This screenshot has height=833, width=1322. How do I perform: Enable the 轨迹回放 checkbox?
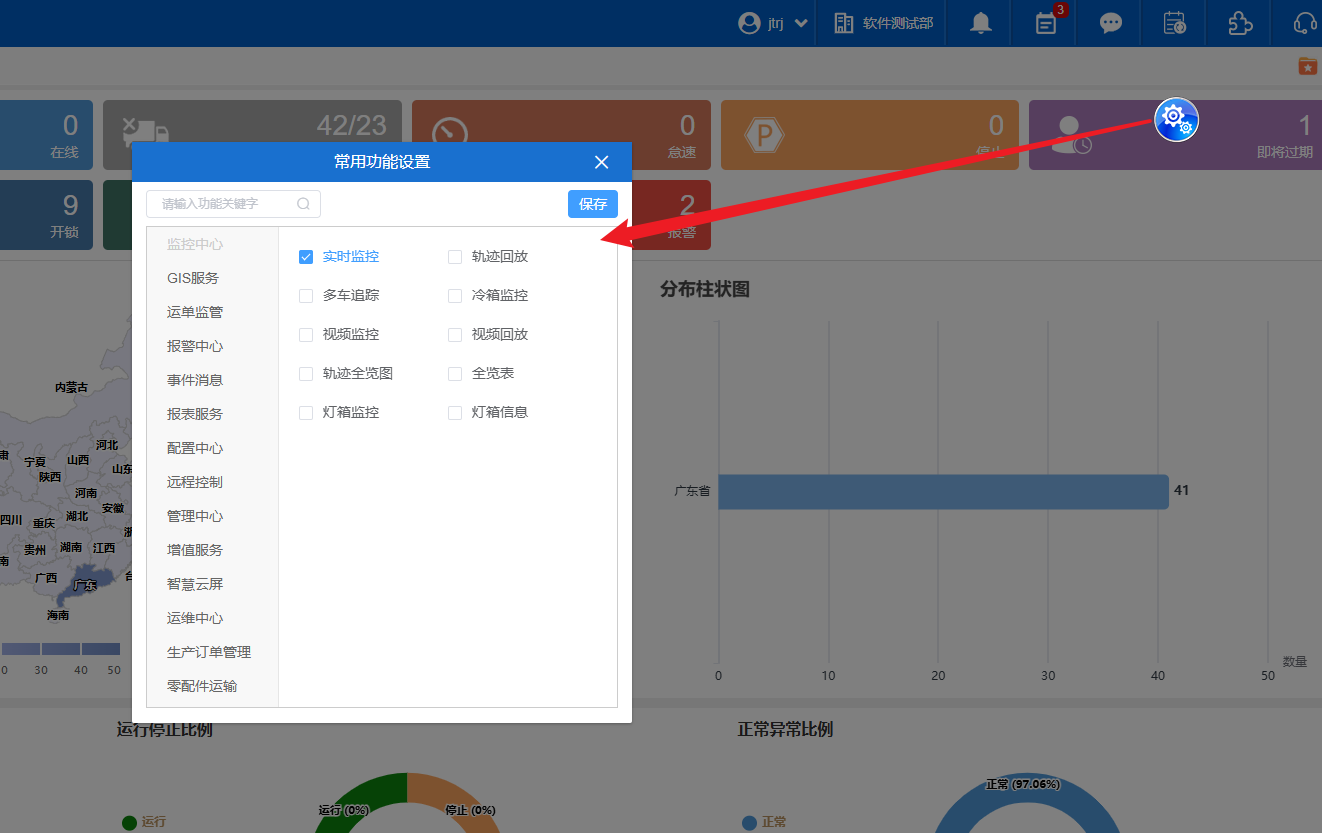[455, 257]
